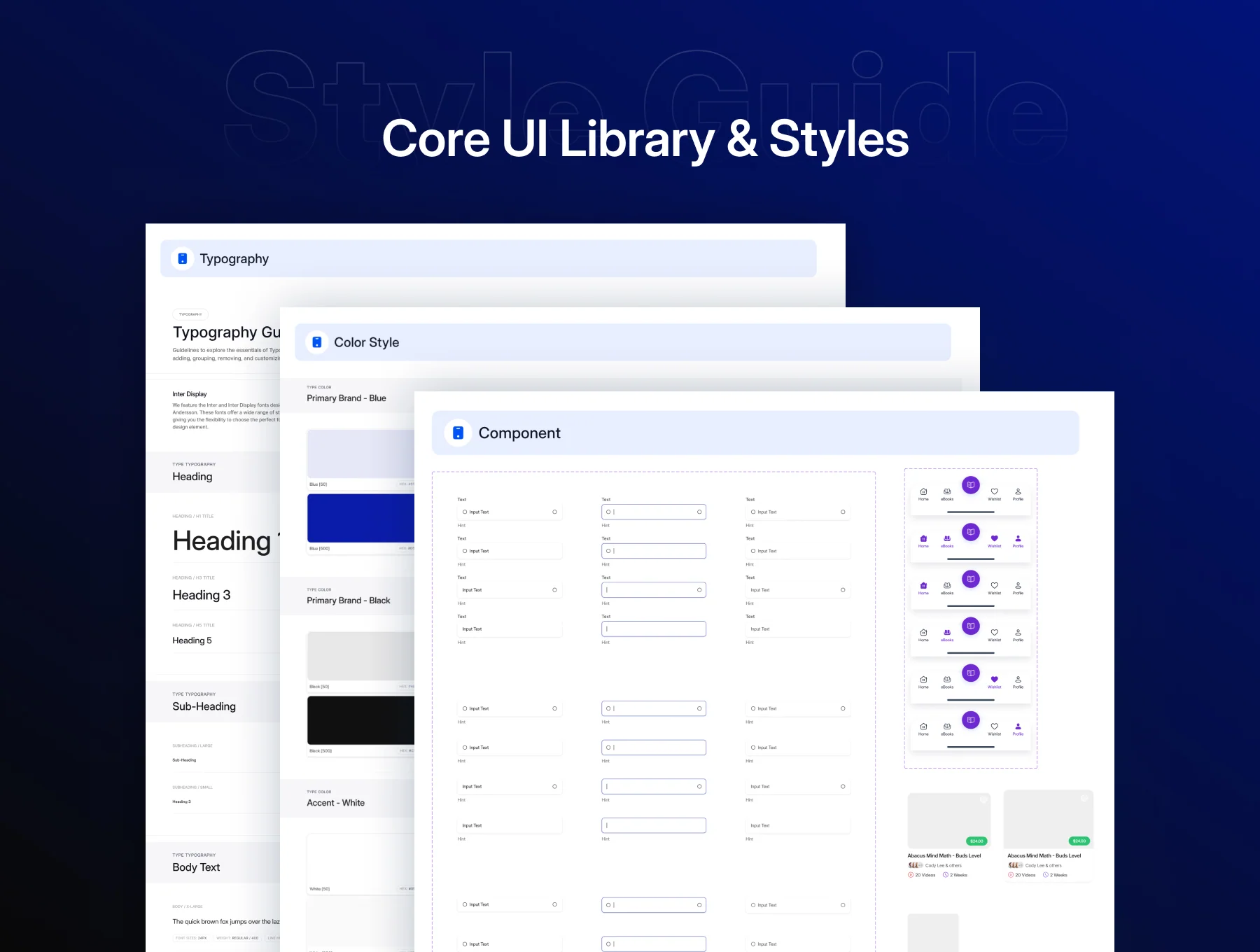Tap outline Profile icon in the nav bar where only Wishlist is active
This screenshot has height=952, width=1260.
pyautogui.click(x=1018, y=680)
